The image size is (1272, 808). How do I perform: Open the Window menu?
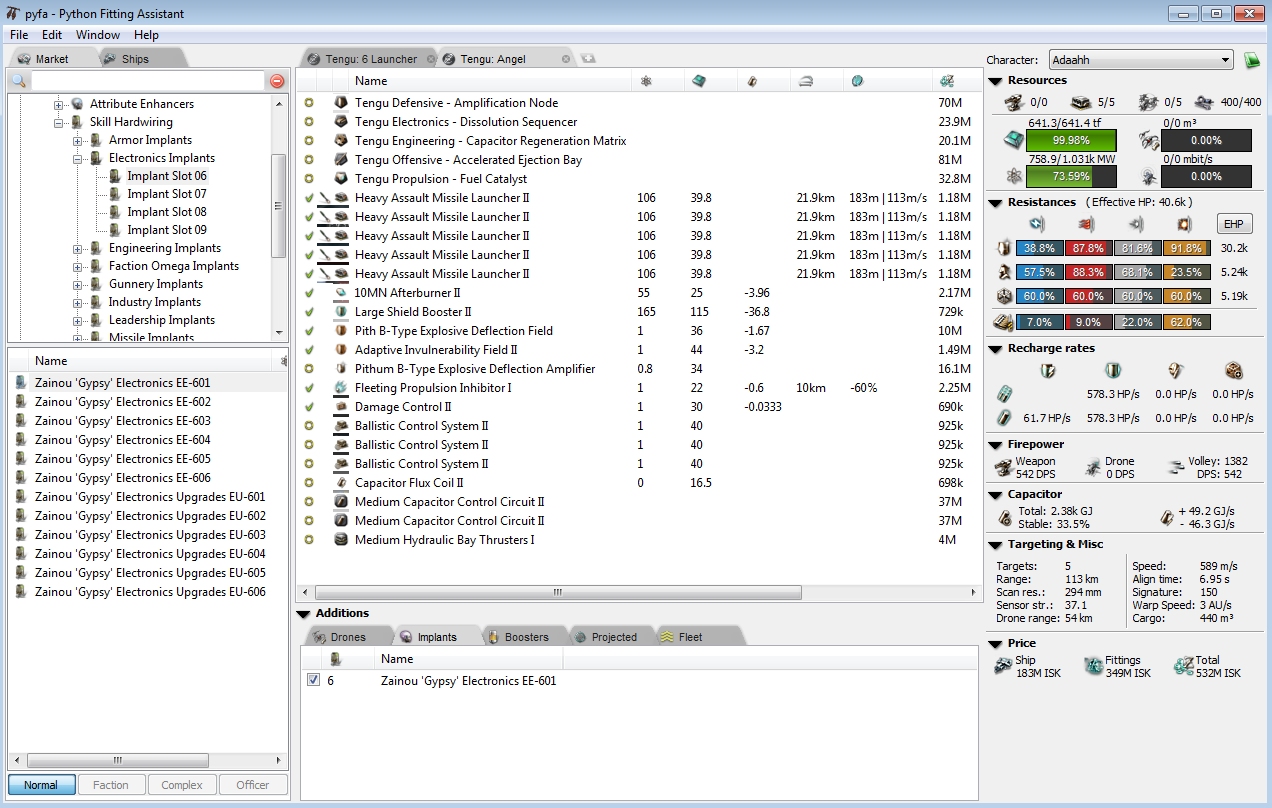click(x=97, y=35)
